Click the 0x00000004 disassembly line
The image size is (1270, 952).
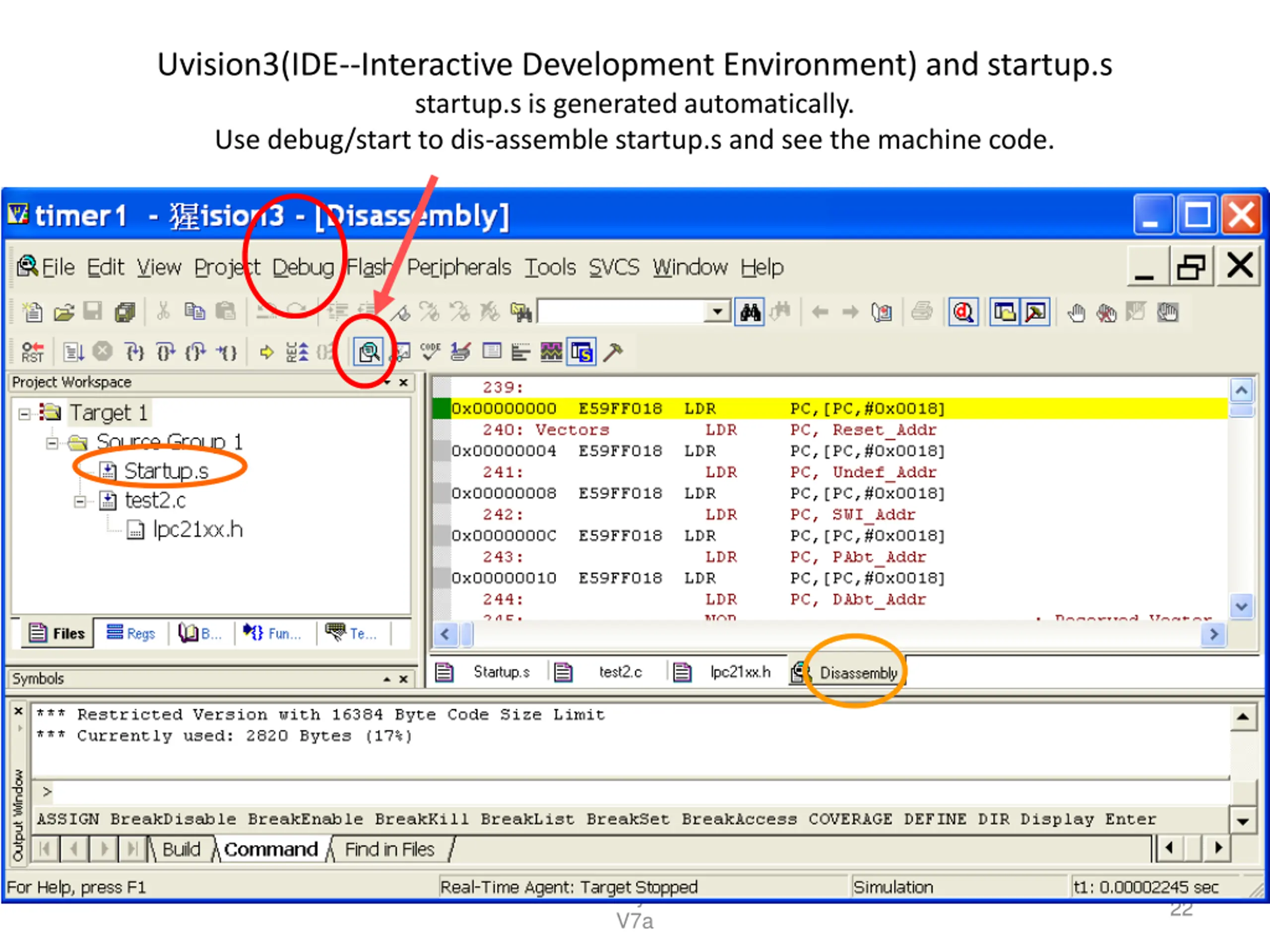tap(830, 451)
